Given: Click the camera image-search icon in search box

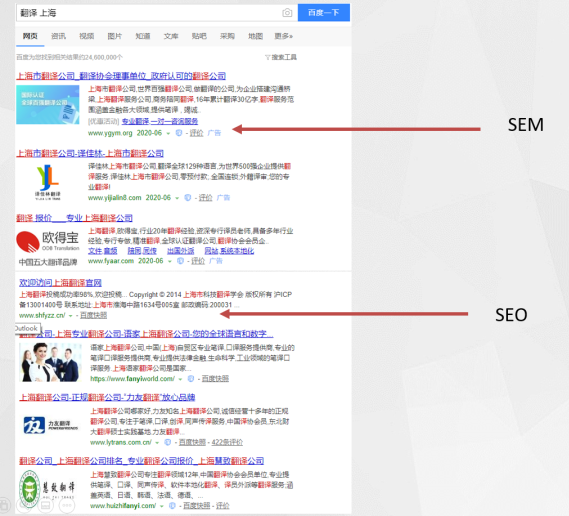Looking at the screenshot, I should click(287, 13).
